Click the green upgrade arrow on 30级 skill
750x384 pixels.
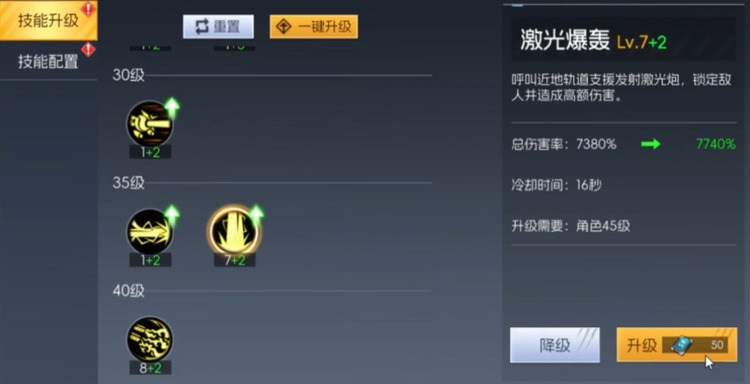171,108
